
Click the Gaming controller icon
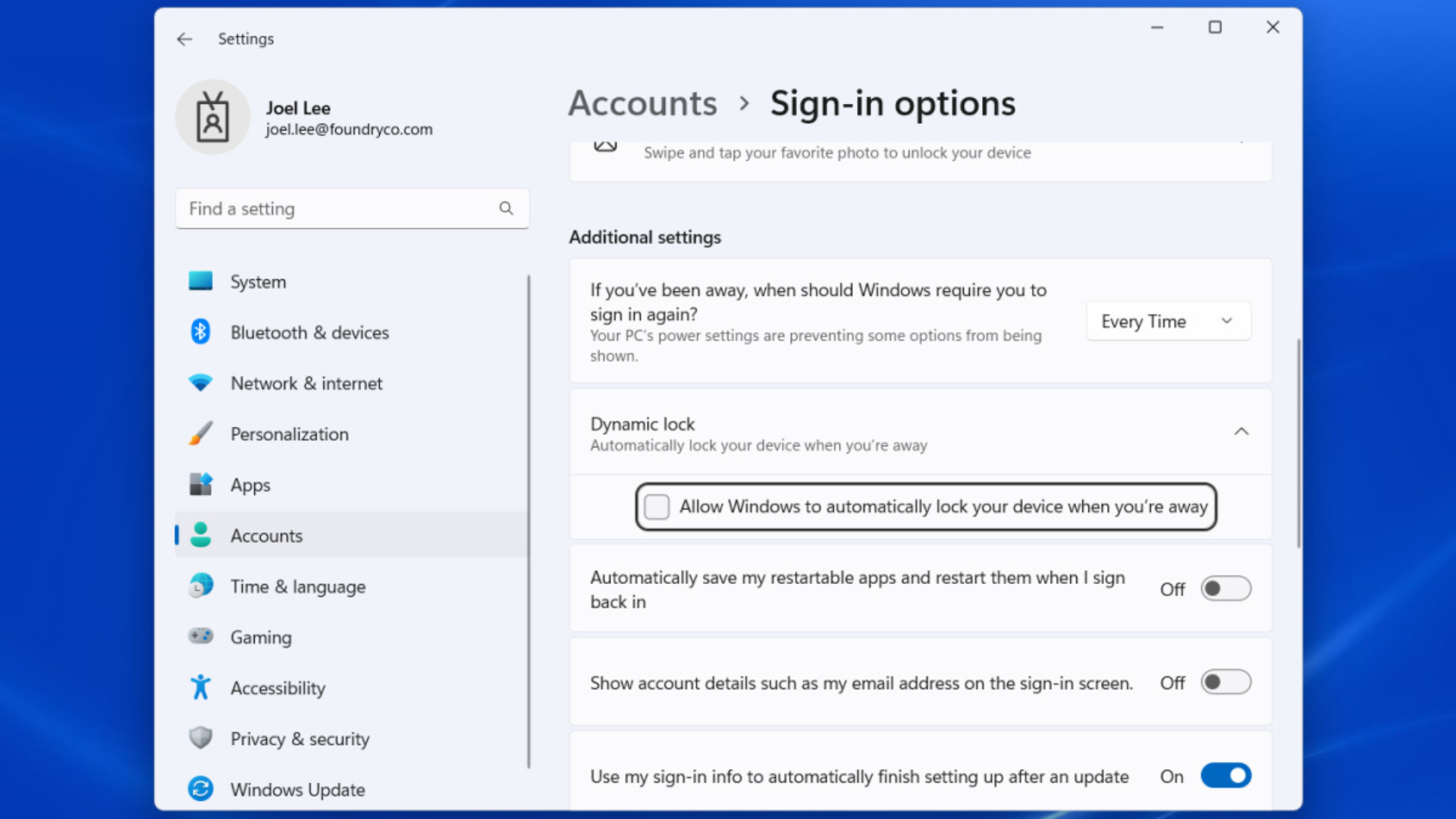click(200, 636)
